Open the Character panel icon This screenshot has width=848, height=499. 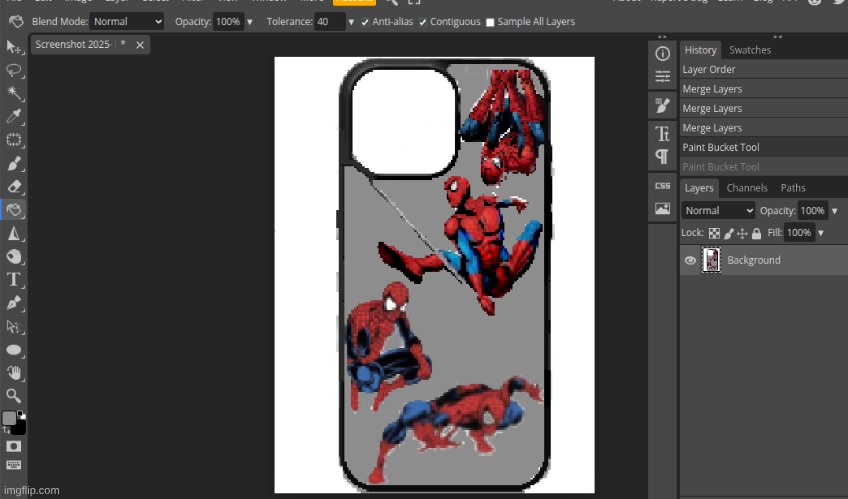tap(662, 133)
